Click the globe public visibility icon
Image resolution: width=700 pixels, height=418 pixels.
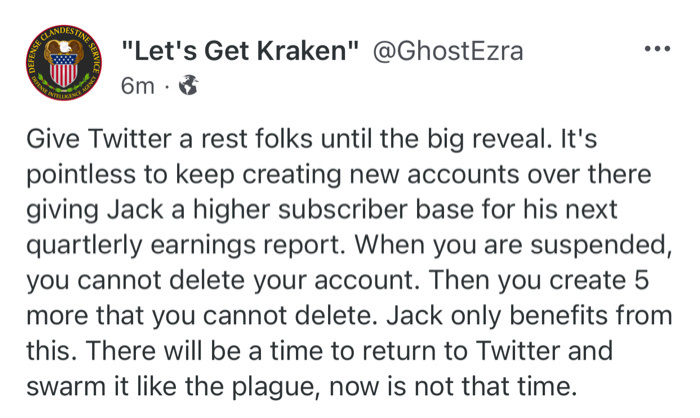[188, 85]
